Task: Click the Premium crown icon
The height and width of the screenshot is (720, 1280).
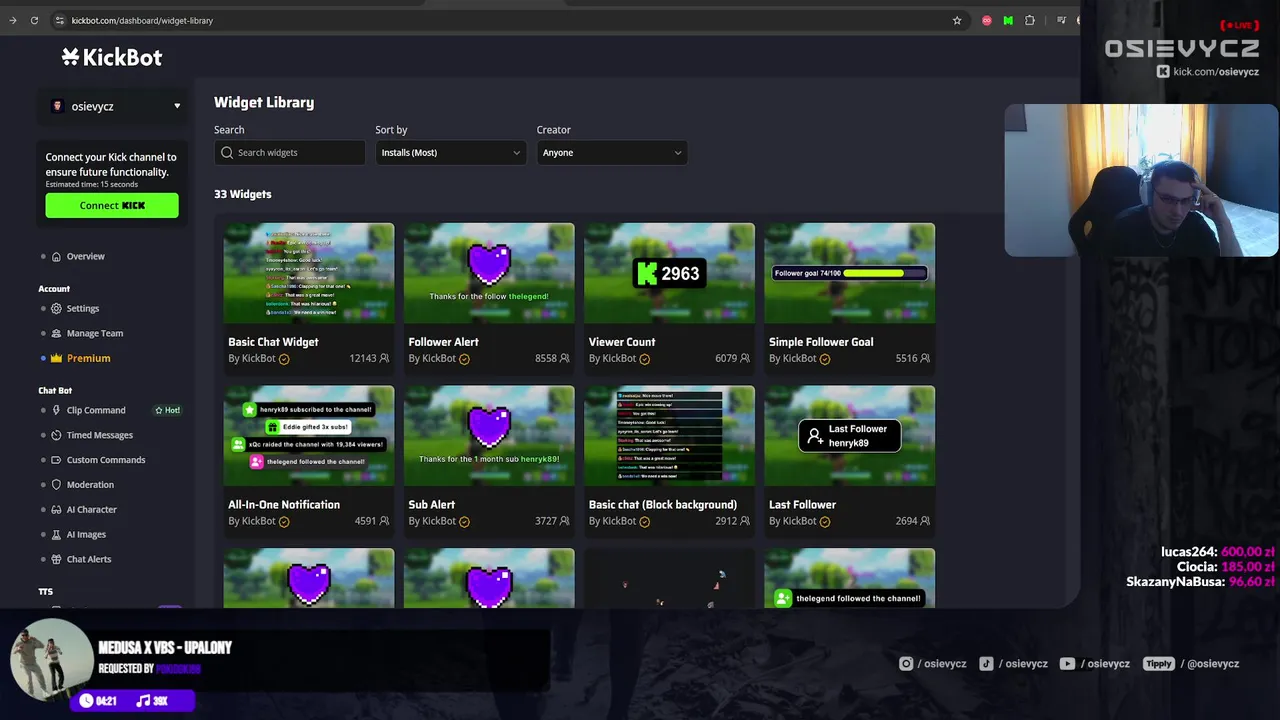Action: [57, 358]
